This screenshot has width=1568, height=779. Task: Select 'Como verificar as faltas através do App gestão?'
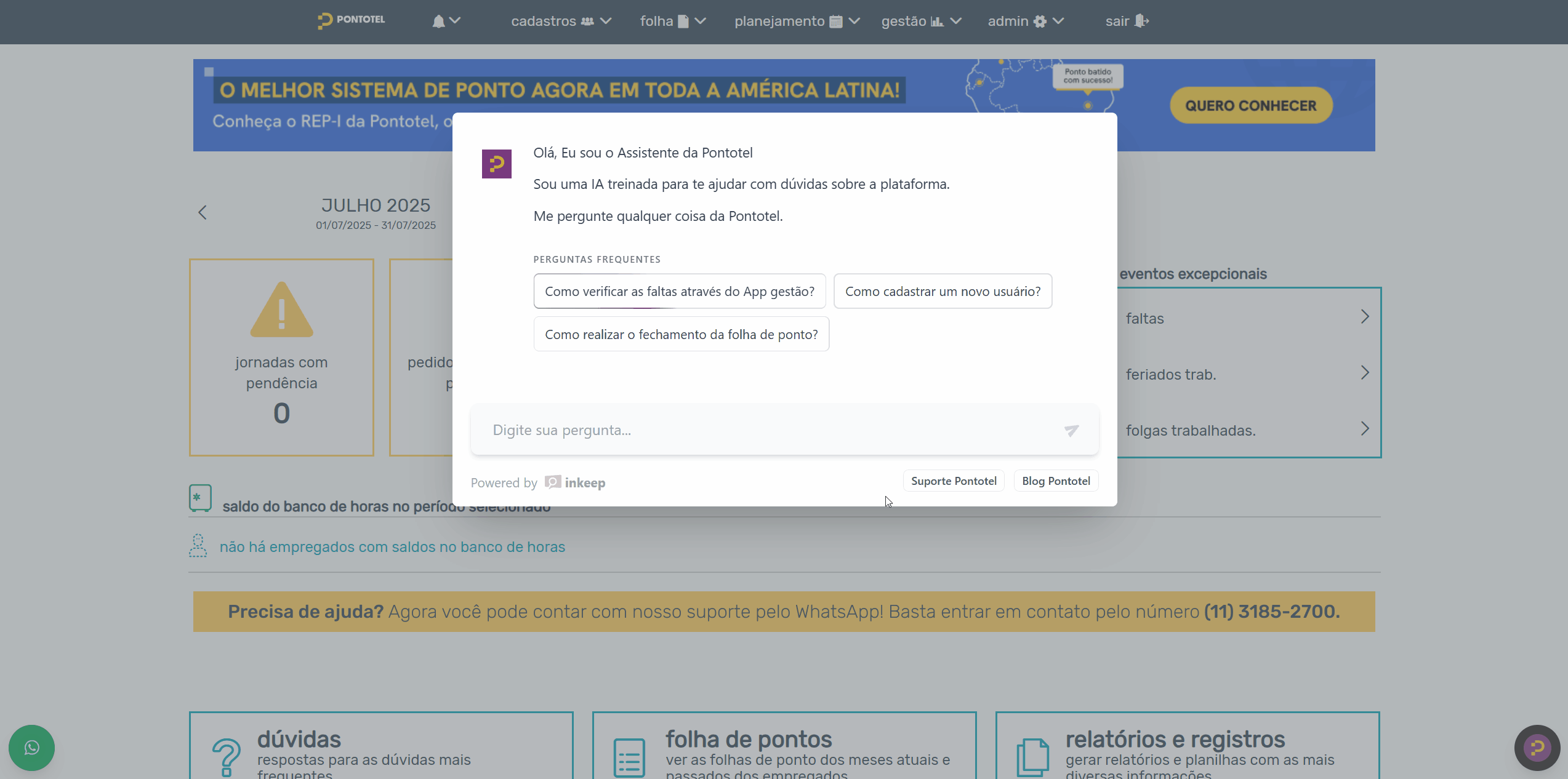(680, 291)
